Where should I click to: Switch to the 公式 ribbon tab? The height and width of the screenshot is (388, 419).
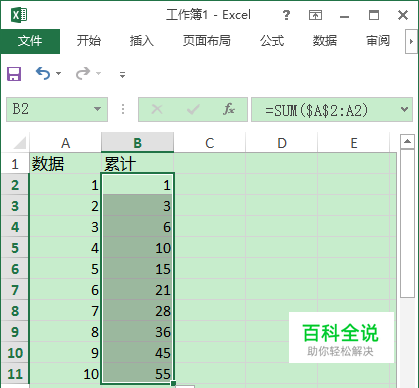point(272,41)
